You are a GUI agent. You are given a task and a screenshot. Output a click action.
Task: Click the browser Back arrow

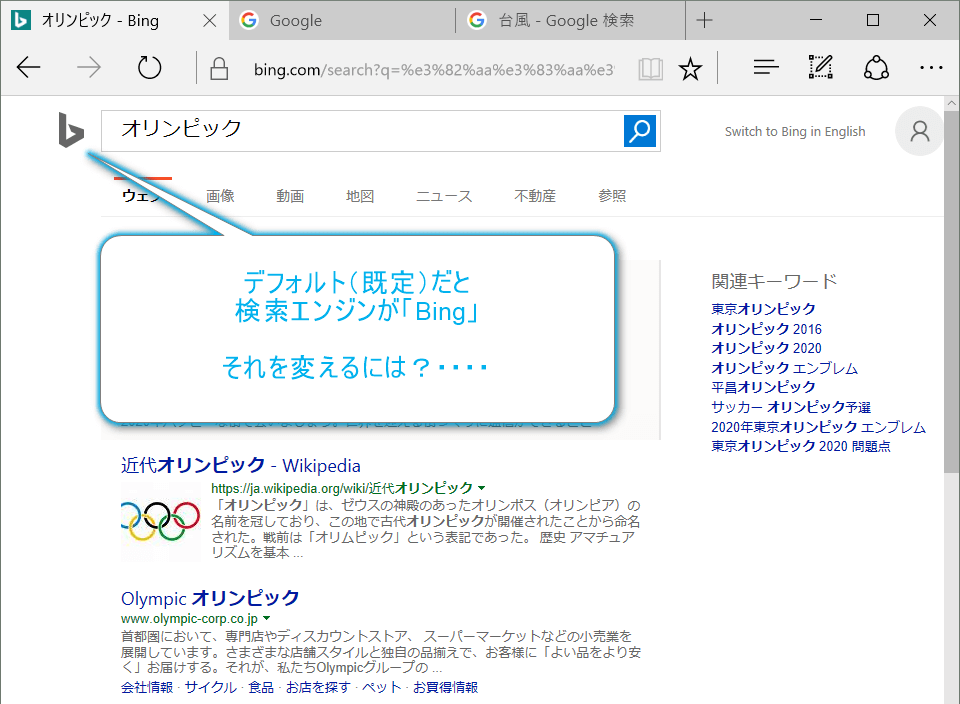tap(29, 68)
